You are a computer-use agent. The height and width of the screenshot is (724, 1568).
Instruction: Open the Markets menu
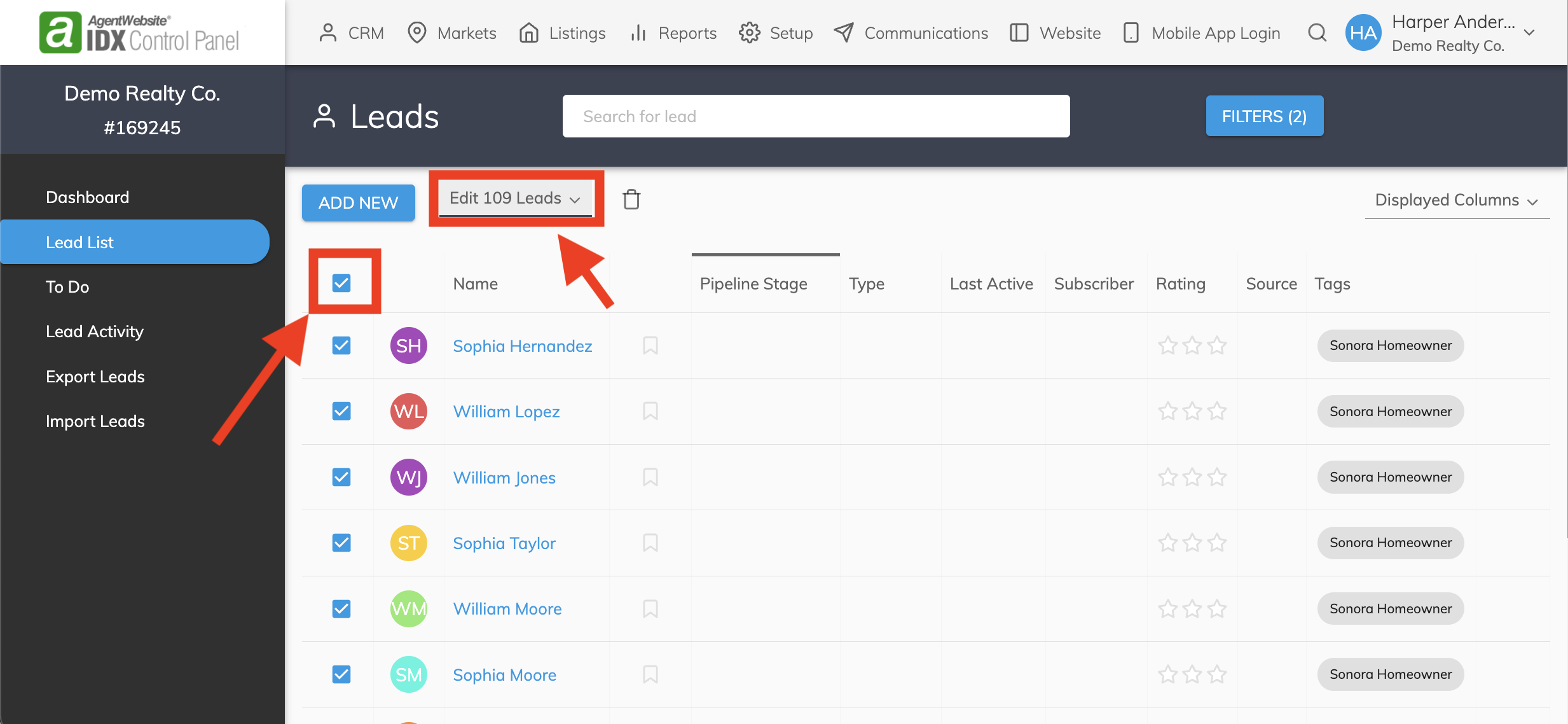coord(451,33)
